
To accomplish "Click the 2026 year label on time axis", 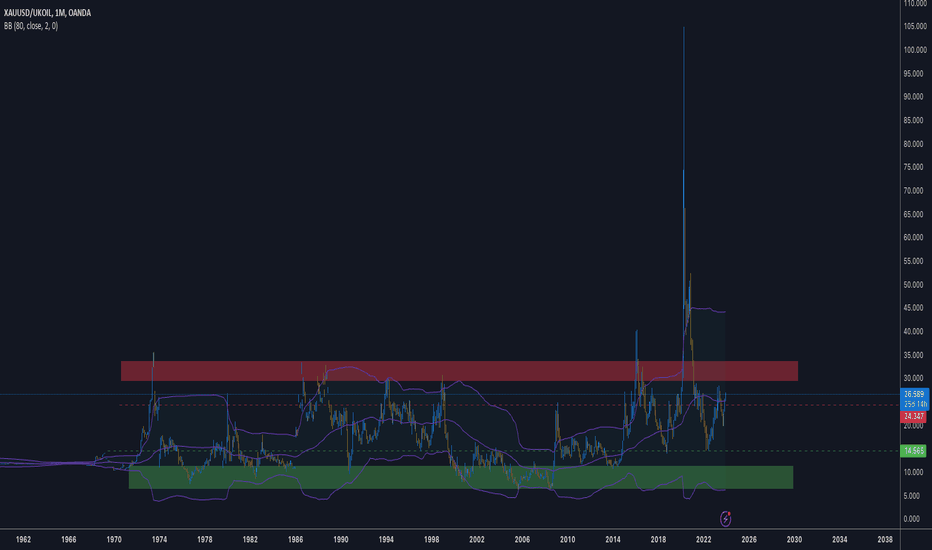I will (x=749, y=540).
